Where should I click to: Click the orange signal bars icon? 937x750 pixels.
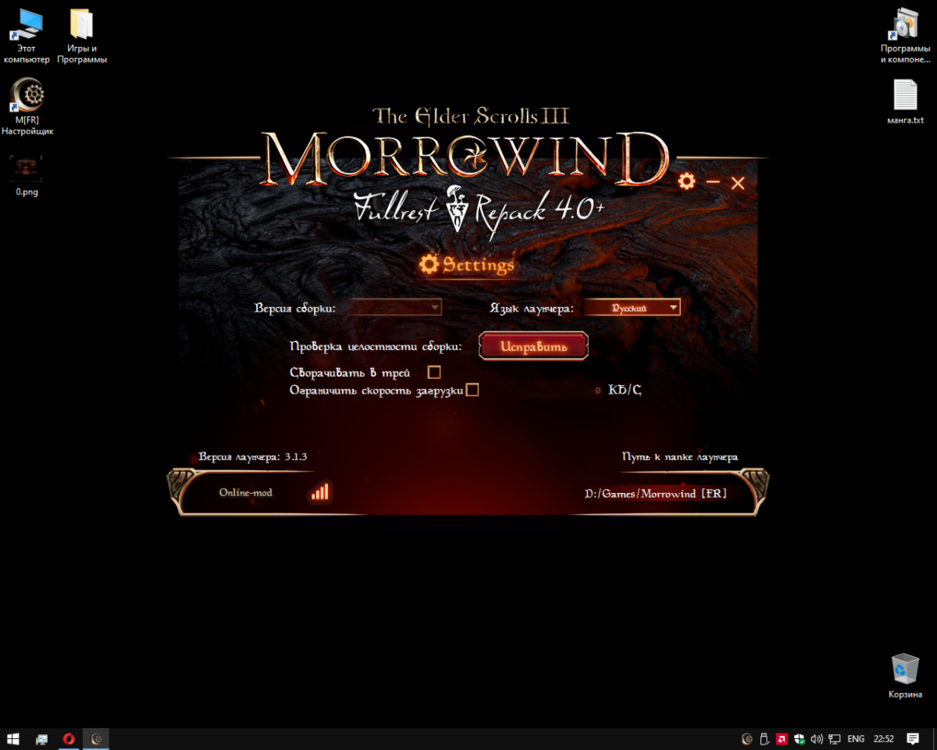point(319,492)
